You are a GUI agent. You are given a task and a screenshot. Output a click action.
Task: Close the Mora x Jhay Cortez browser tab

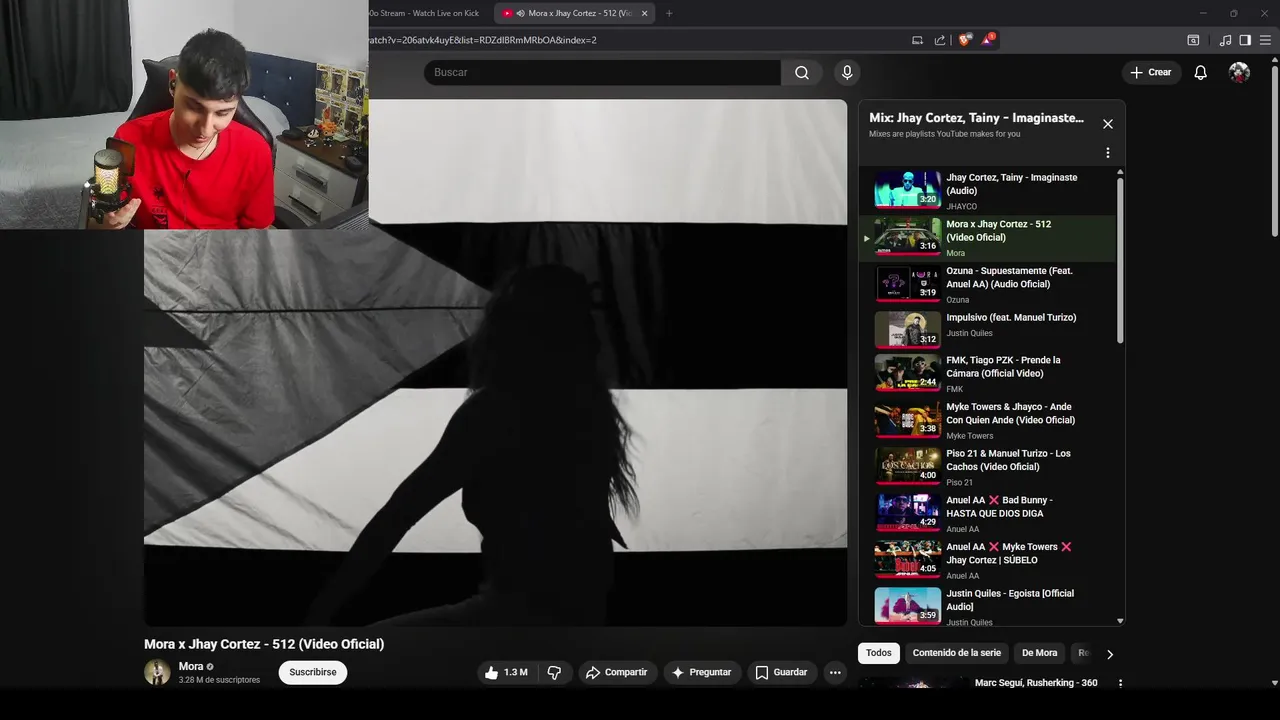644,13
